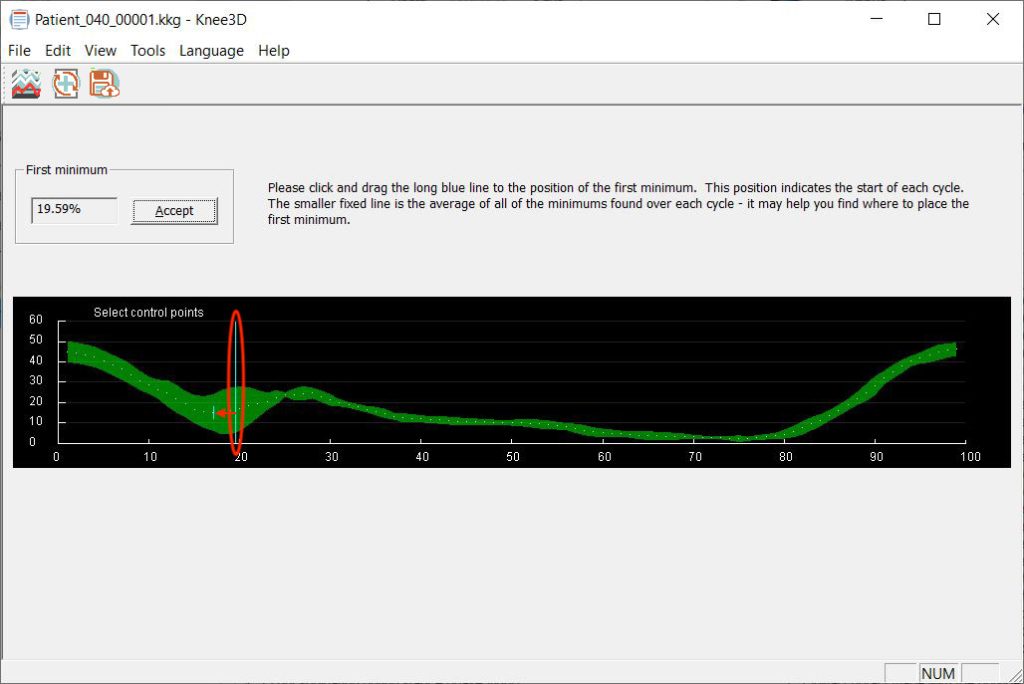Close the Knee3D window
The height and width of the screenshot is (684, 1024).
(x=993, y=19)
